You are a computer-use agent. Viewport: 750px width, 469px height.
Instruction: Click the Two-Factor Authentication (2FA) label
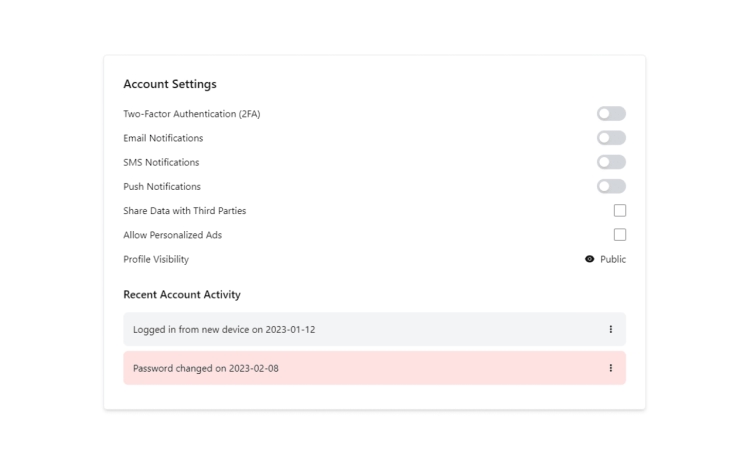(192, 114)
